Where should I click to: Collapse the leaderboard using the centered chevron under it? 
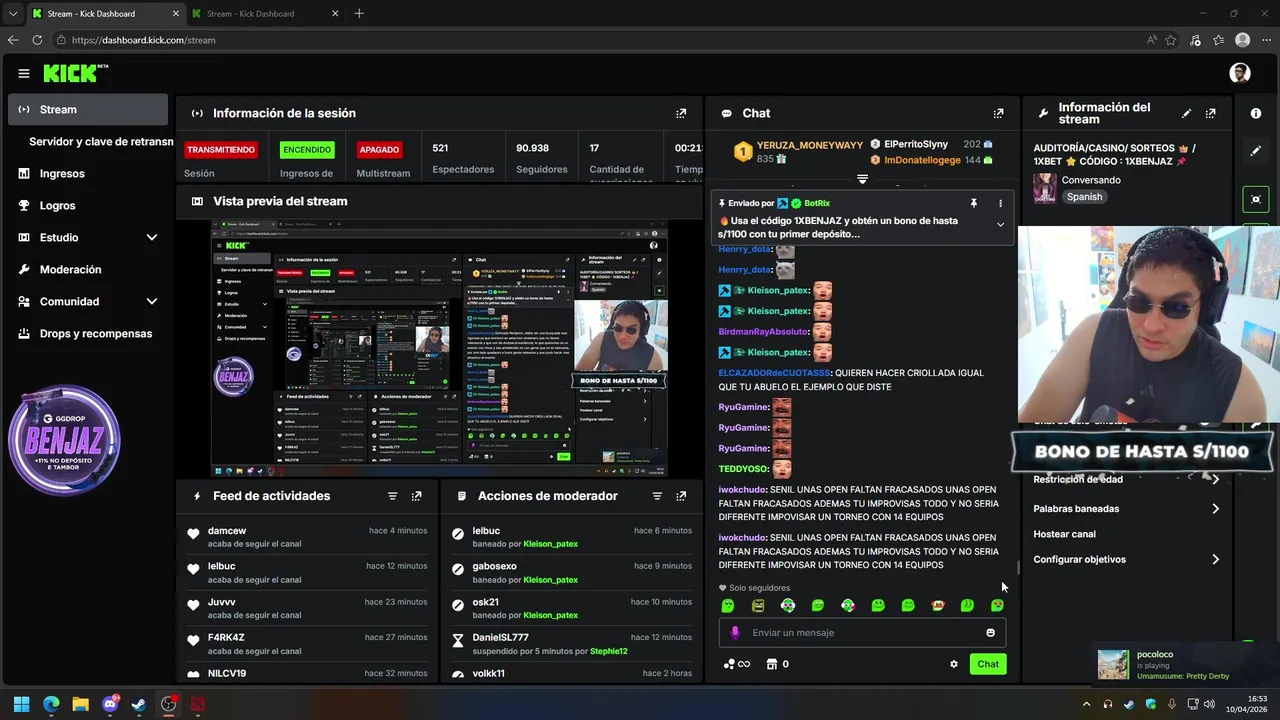click(862, 179)
